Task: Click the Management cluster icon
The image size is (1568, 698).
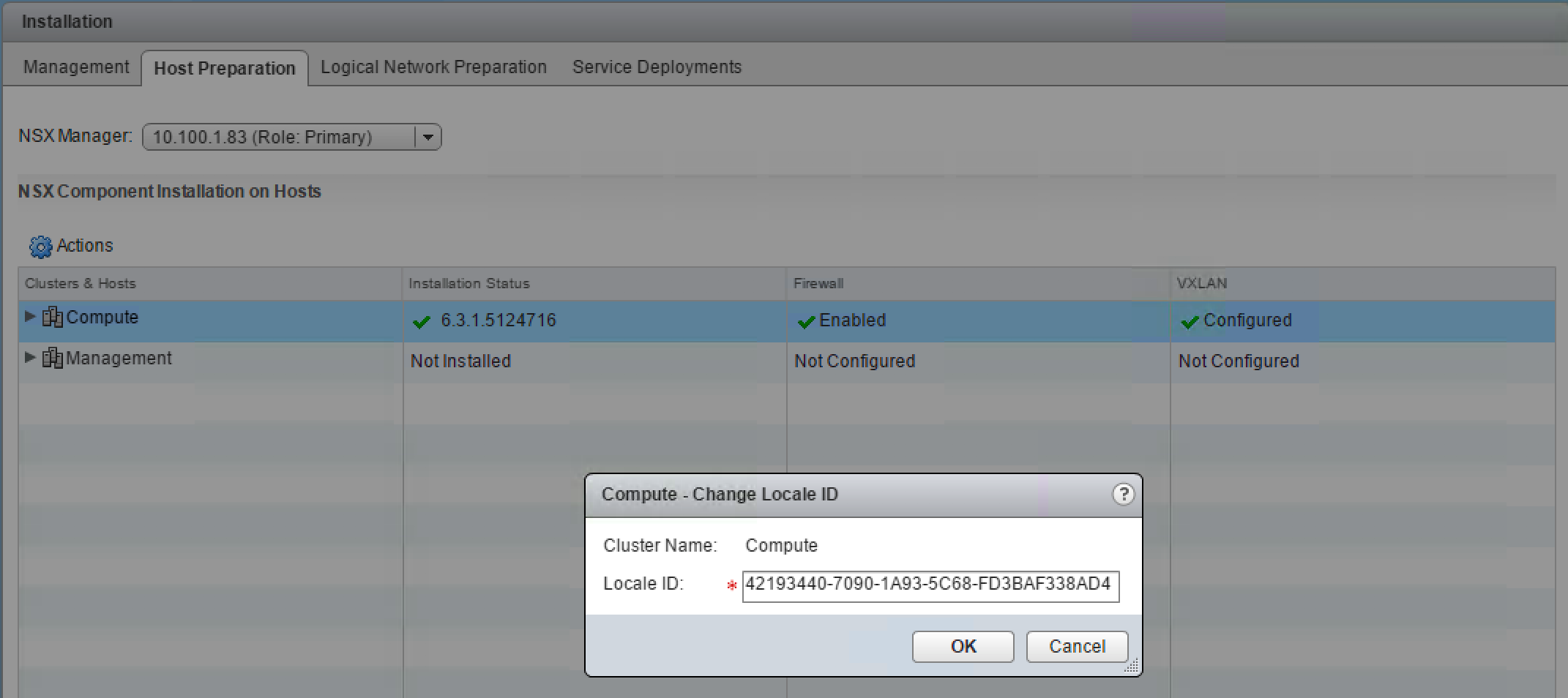Action: coord(52,359)
